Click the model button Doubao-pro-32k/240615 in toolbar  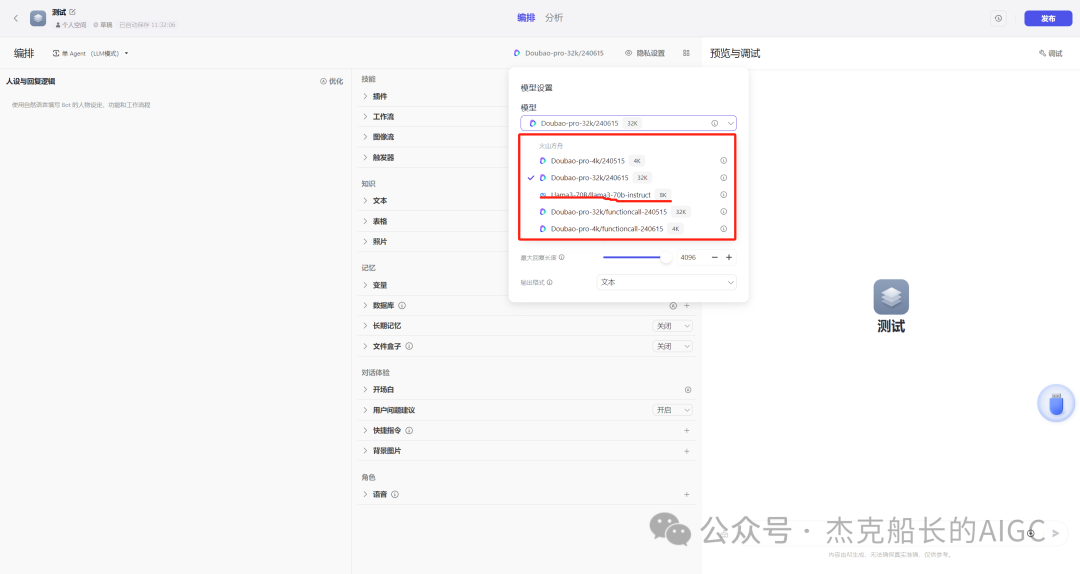(559, 53)
